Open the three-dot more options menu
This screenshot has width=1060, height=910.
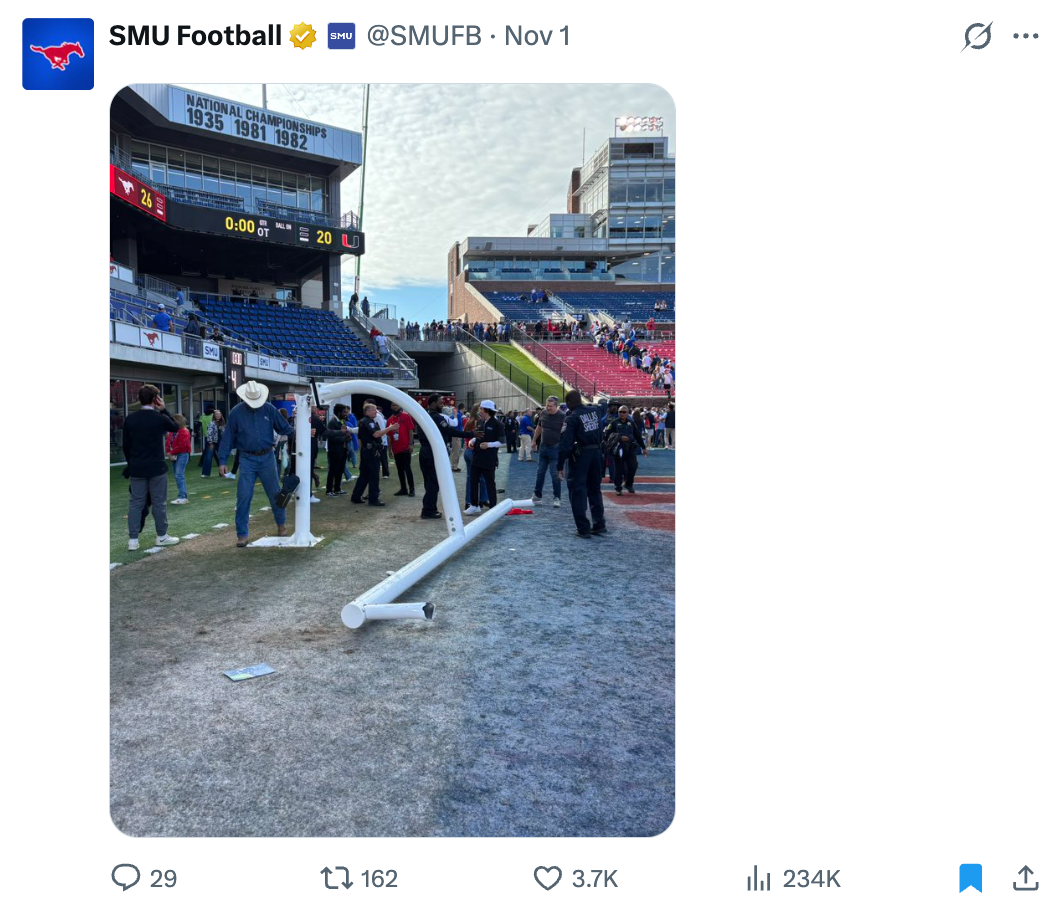pyautogui.click(x=1026, y=37)
